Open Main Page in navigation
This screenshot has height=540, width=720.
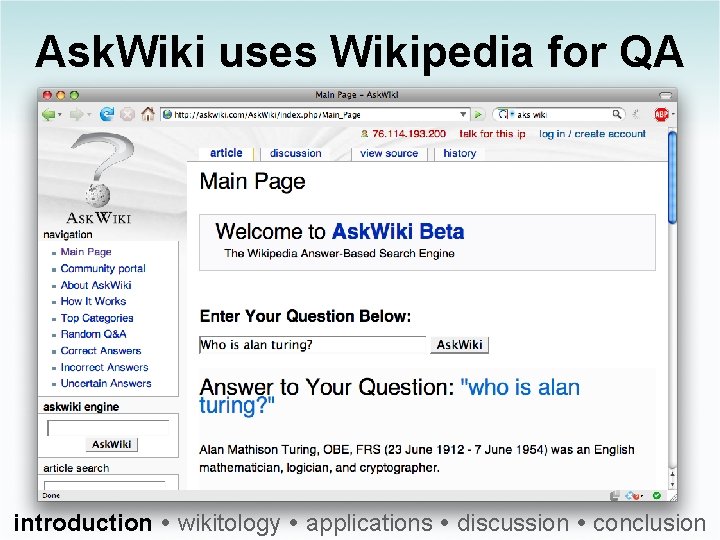[x=86, y=252]
